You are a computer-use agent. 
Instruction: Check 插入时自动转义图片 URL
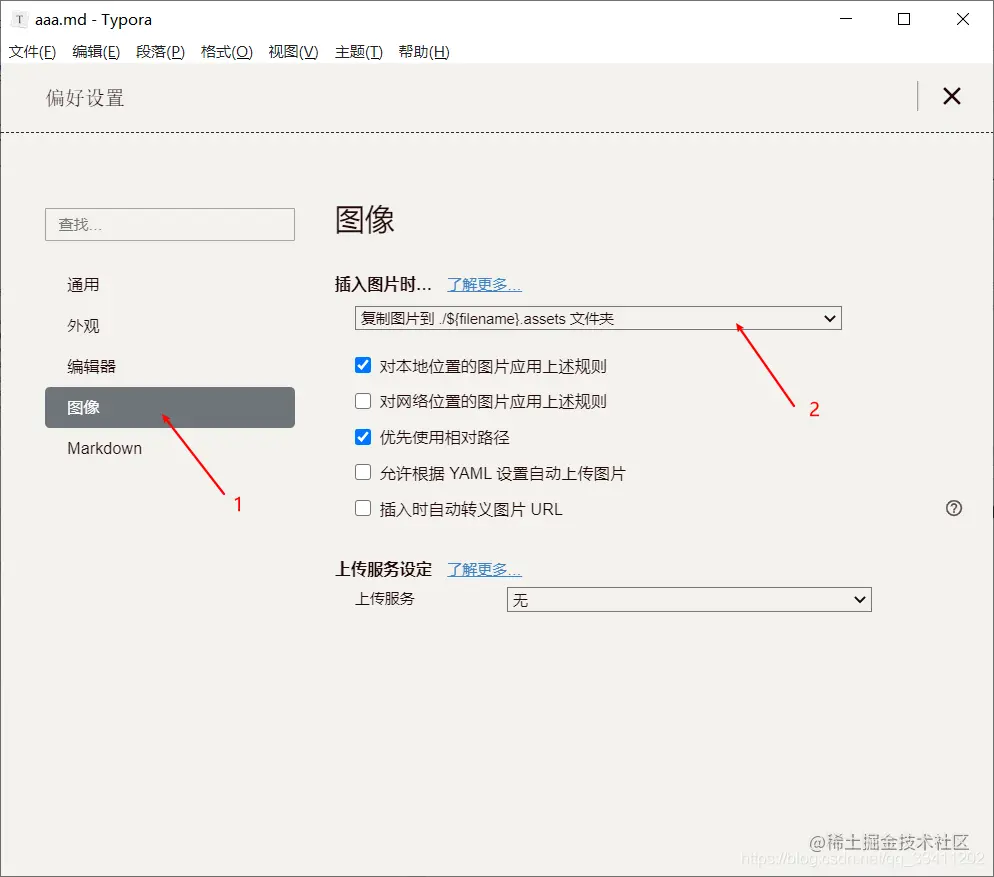point(363,508)
